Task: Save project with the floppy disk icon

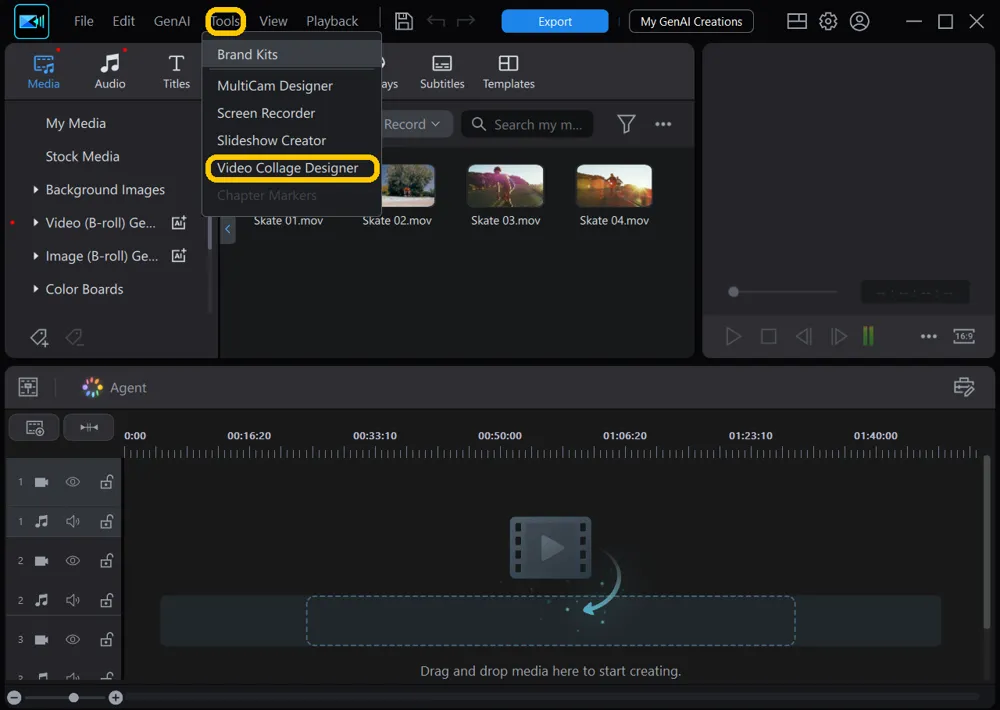Action: (x=404, y=21)
